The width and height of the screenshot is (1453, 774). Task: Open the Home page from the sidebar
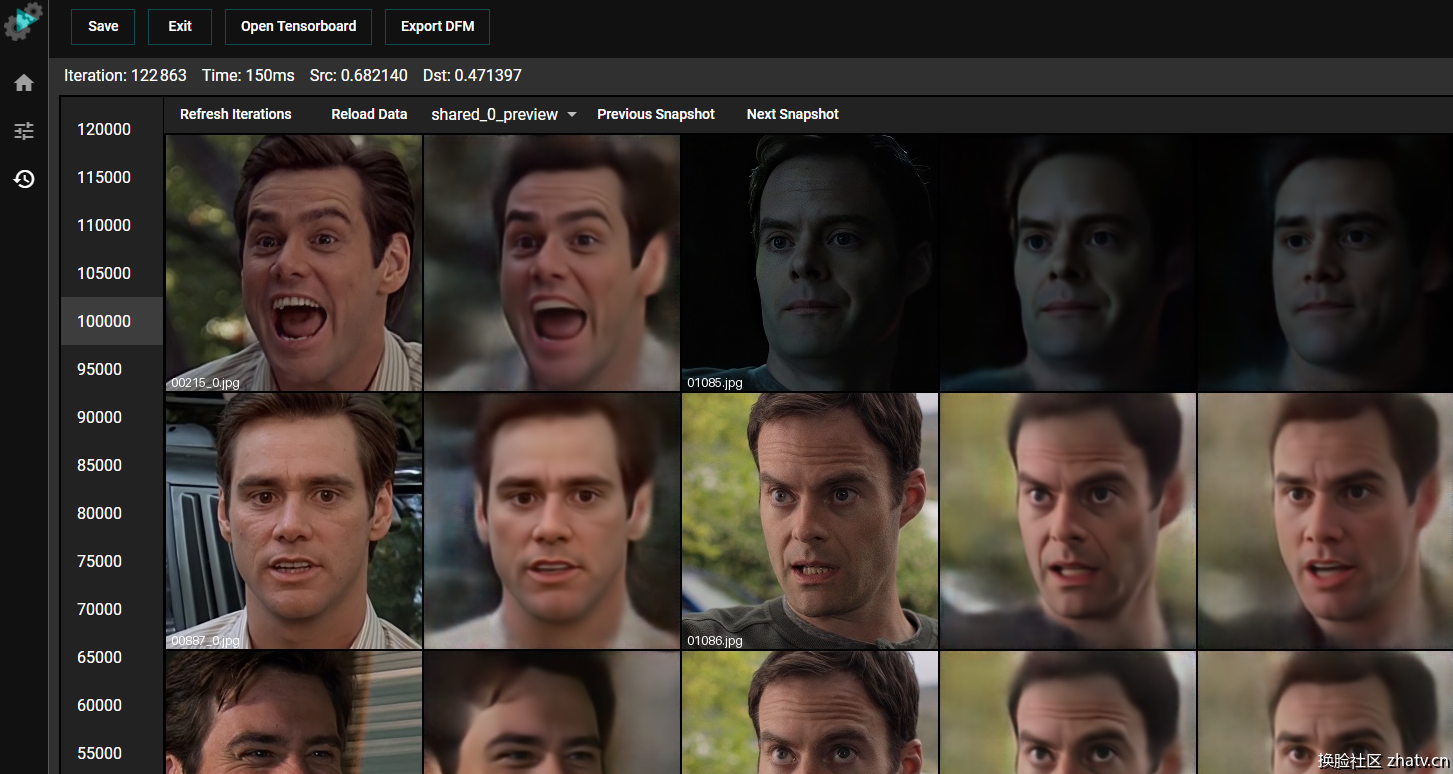pos(24,83)
